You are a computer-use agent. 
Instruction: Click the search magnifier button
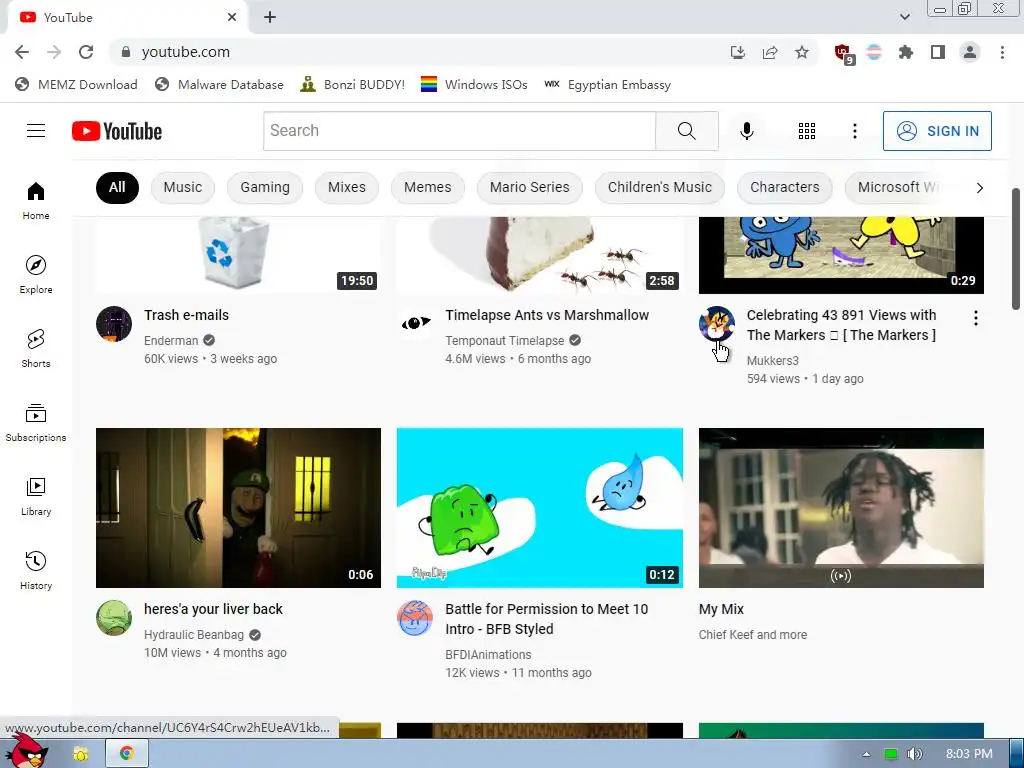[686, 131]
